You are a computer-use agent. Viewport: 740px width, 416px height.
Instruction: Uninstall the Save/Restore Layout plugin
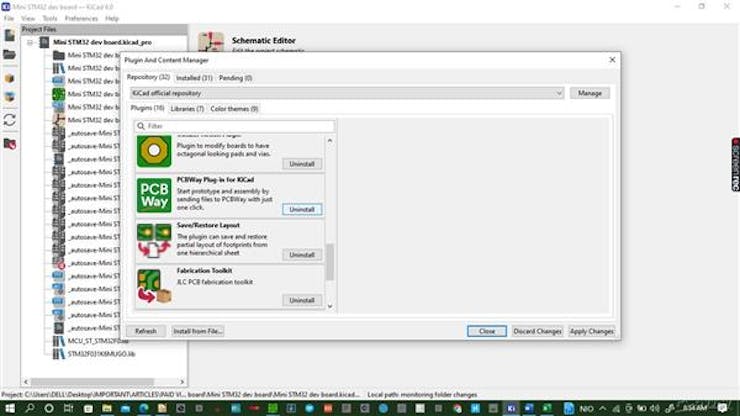click(302, 255)
